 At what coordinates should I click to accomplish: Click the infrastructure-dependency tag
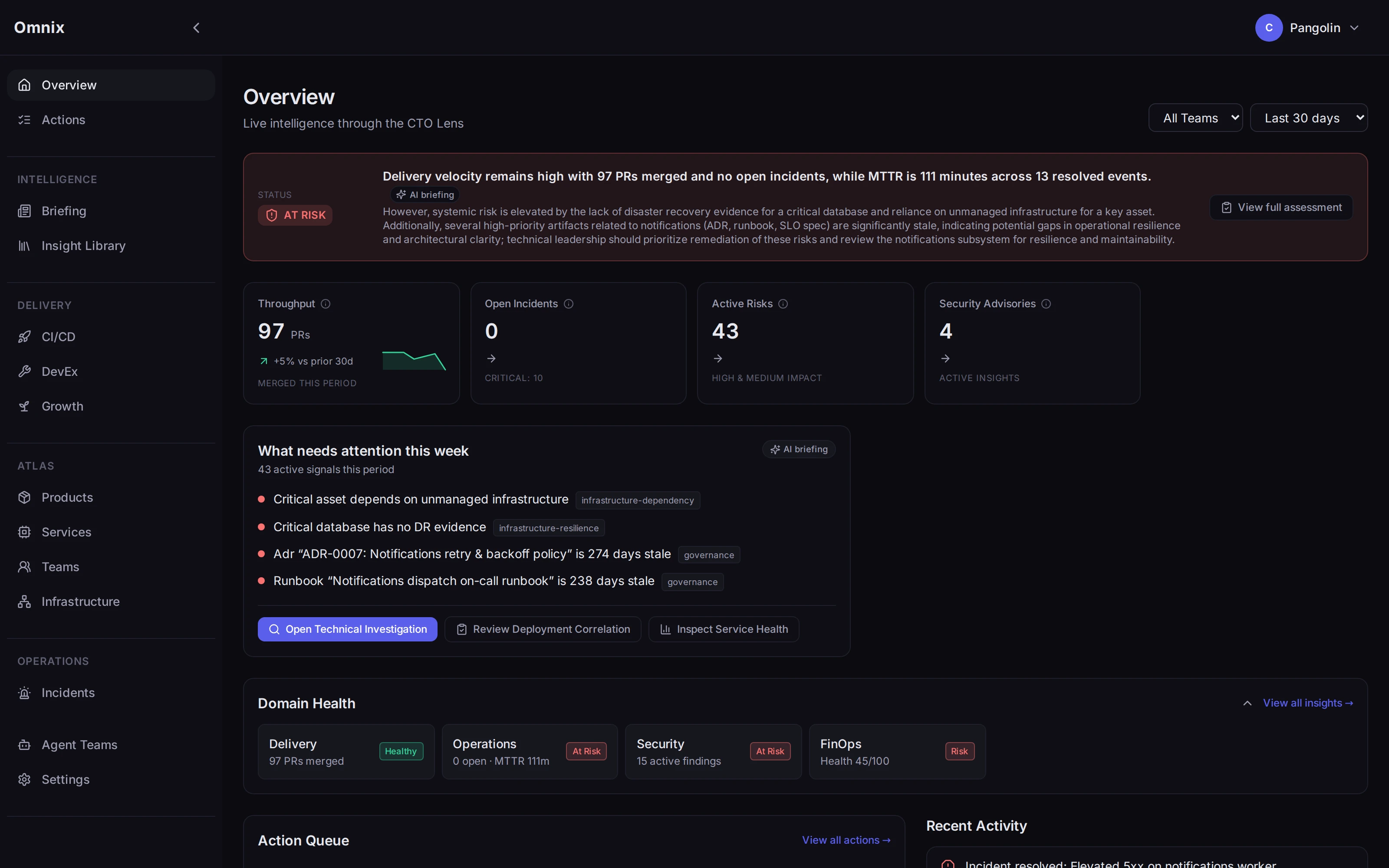point(638,500)
